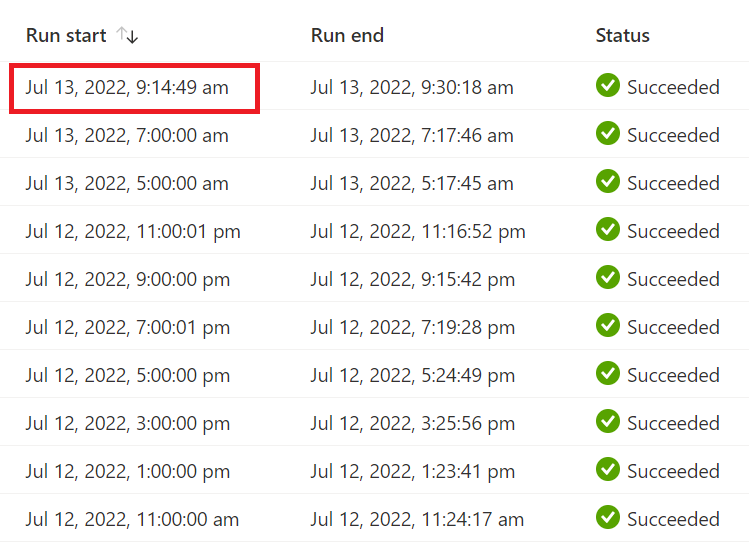
Task: Click success icon for 7:19:28 pm run
Action: click(608, 325)
